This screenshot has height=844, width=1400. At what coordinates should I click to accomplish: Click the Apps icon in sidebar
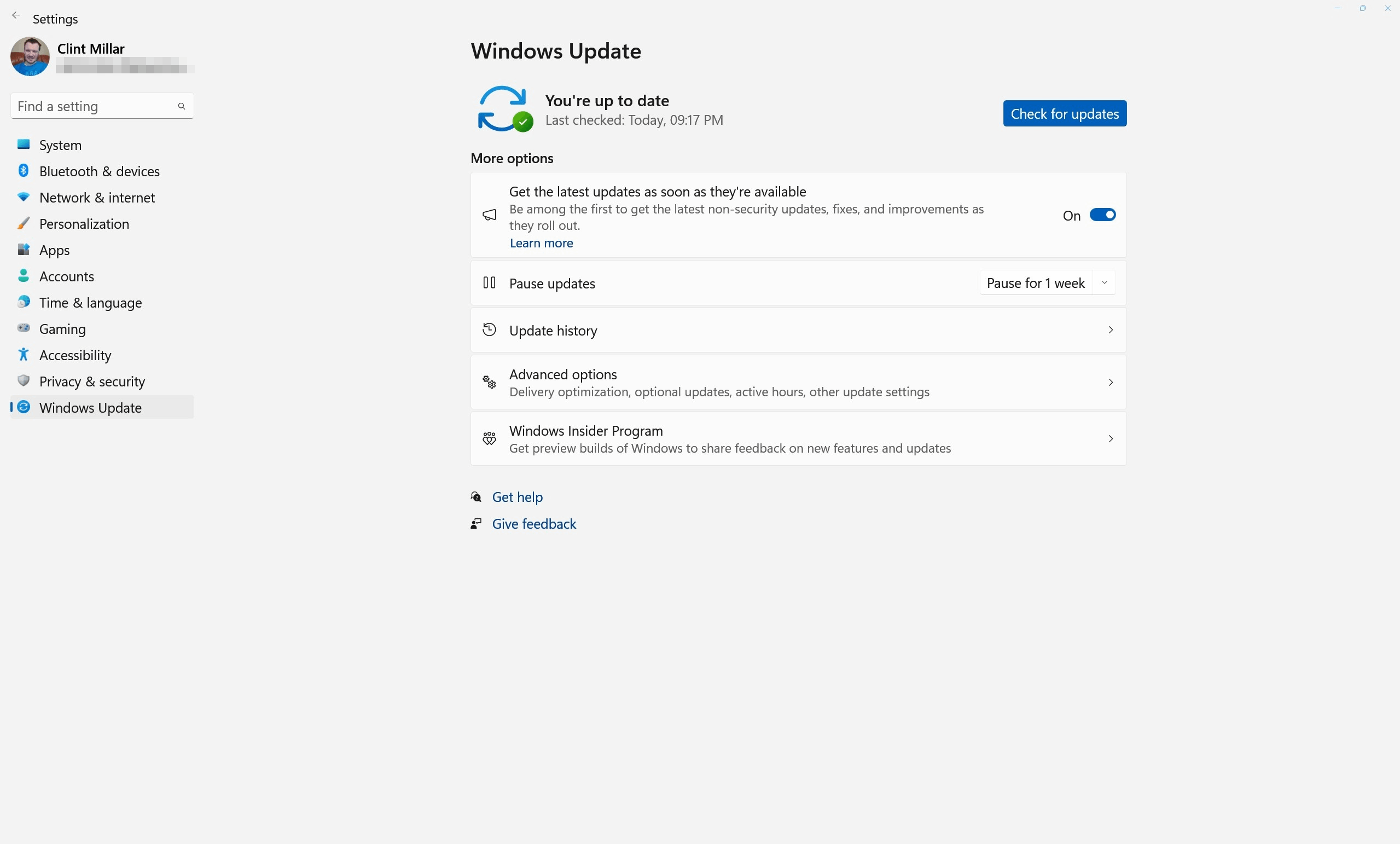(x=24, y=250)
